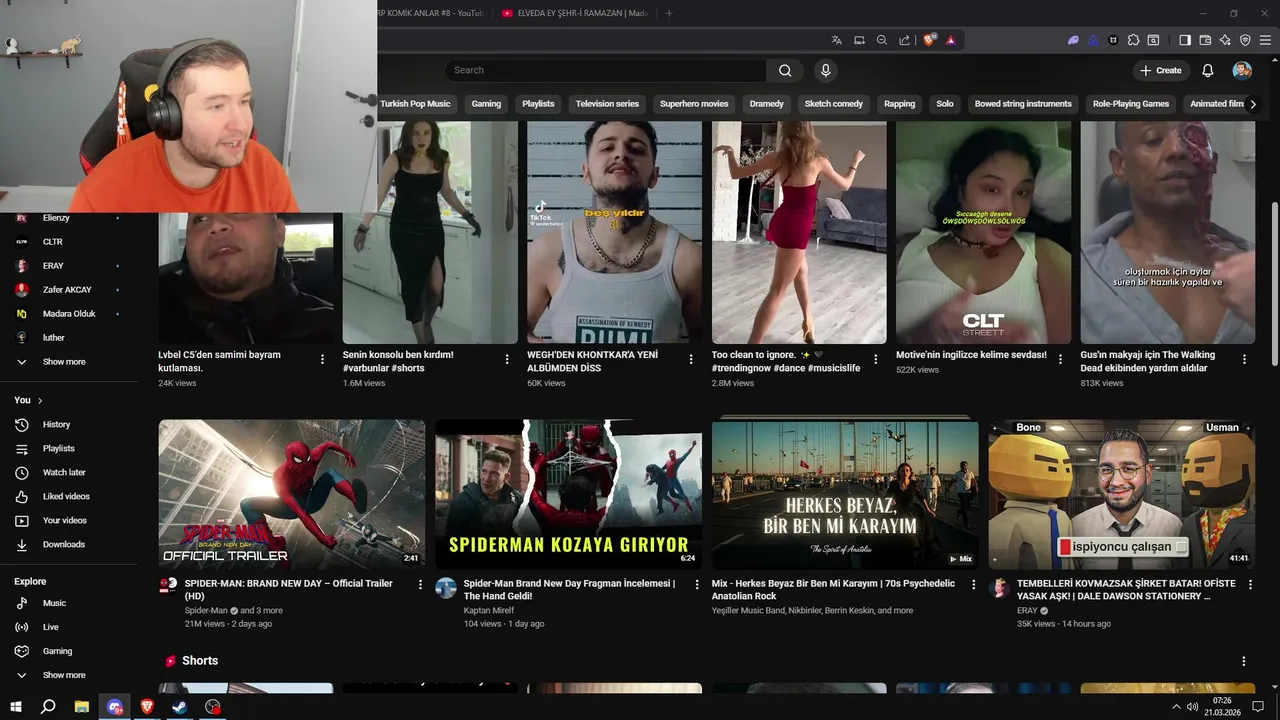Click the install app icon in address bar

coord(859,40)
